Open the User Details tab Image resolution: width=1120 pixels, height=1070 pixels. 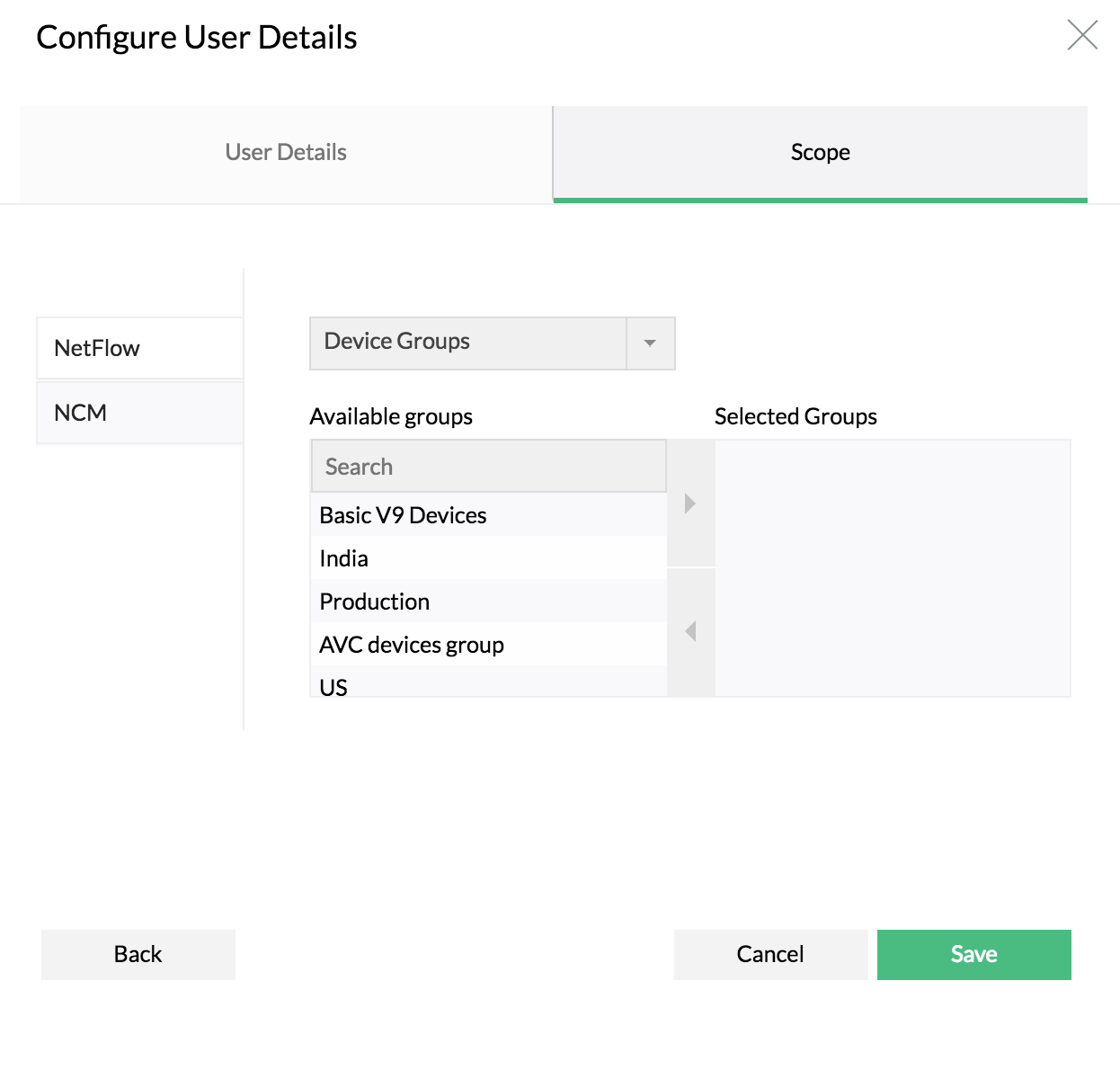284,152
